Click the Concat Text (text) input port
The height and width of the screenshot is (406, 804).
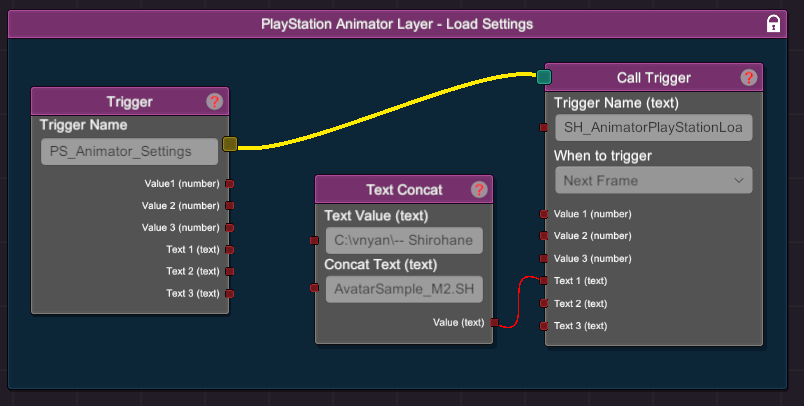click(314, 288)
